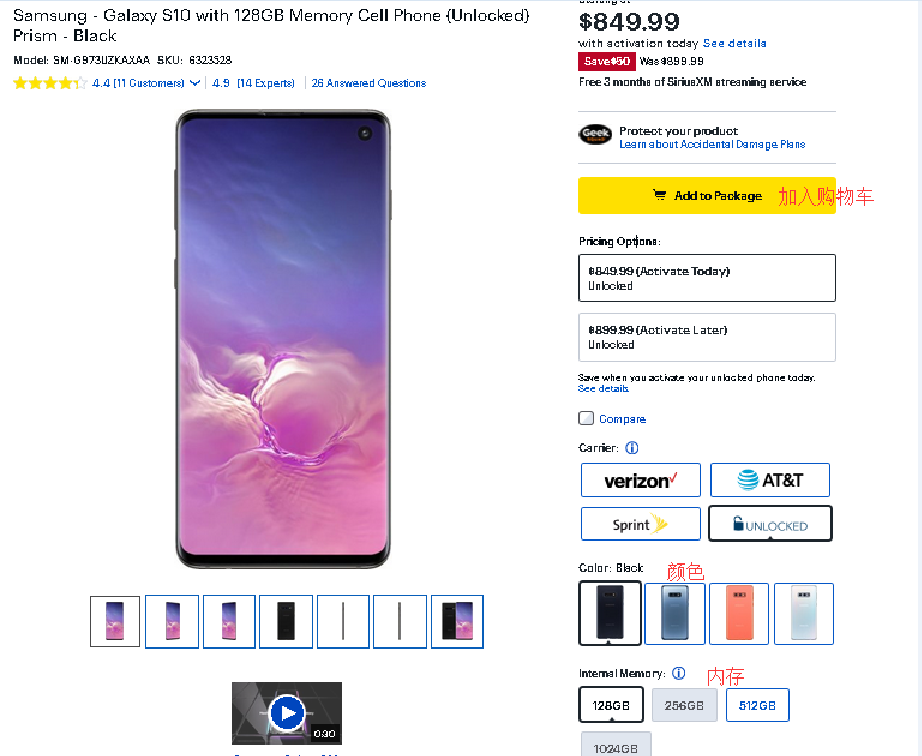Open Learn about Accidental Damage Plans link

pos(712,145)
